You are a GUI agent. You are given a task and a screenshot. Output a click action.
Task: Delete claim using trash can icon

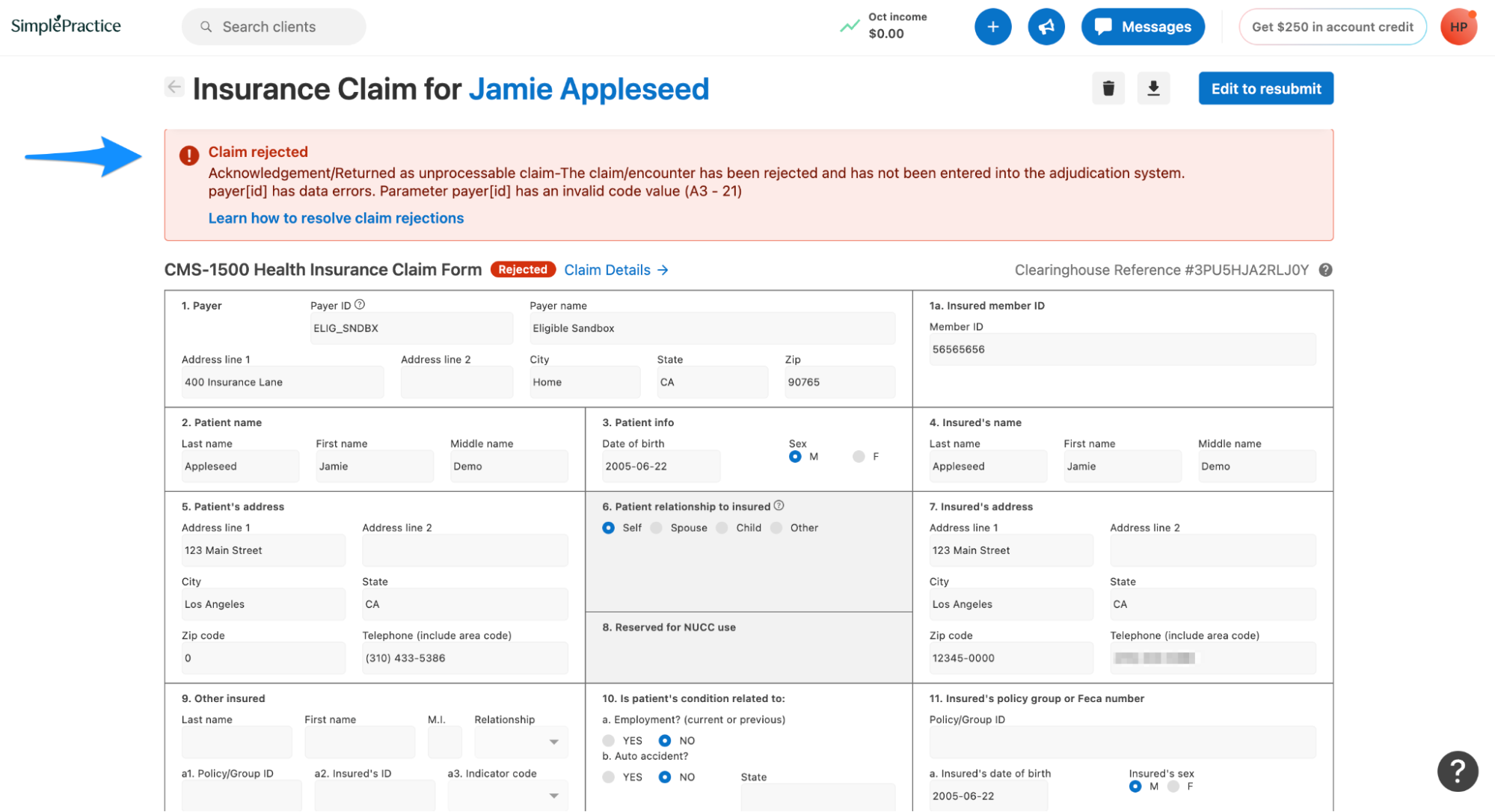(x=1108, y=88)
